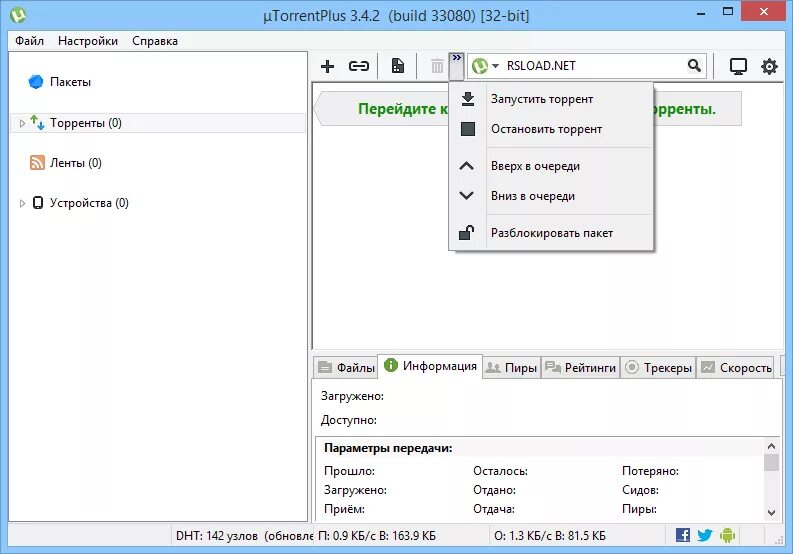Screen dimensions: 793x554
Task: Select Торренты (0) in the sidebar
Action: pyautogui.click(x=158, y=123)
